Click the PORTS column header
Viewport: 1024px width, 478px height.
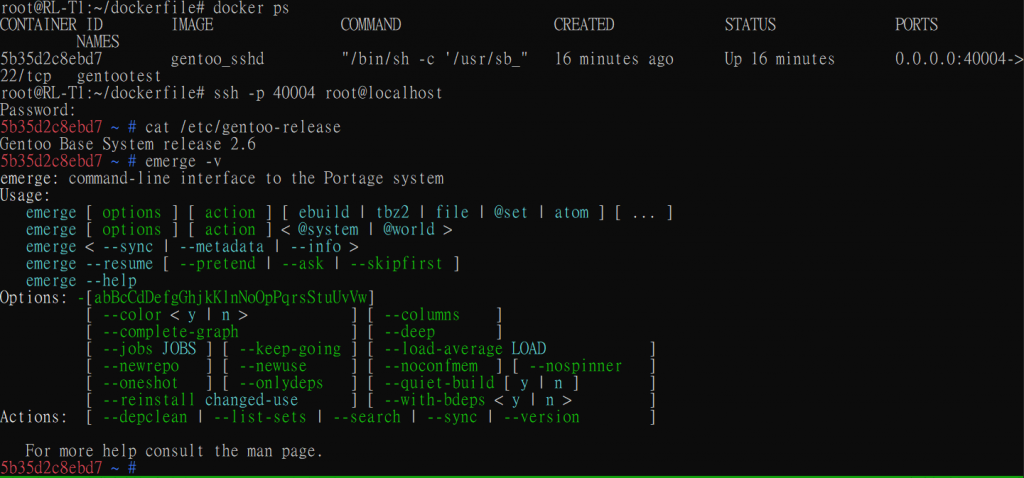click(916, 25)
